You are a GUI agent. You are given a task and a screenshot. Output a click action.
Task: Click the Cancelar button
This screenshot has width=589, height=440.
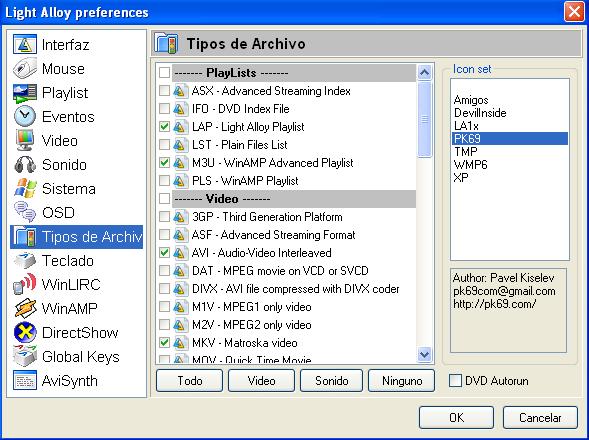coord(540,417)
